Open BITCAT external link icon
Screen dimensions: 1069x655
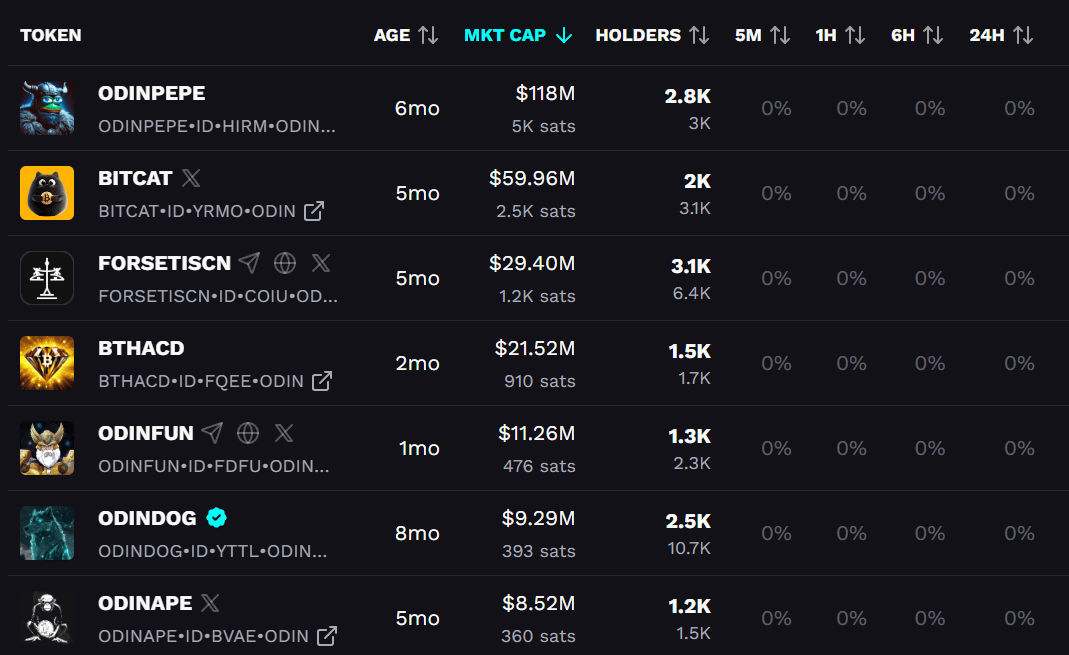(314, 211)
